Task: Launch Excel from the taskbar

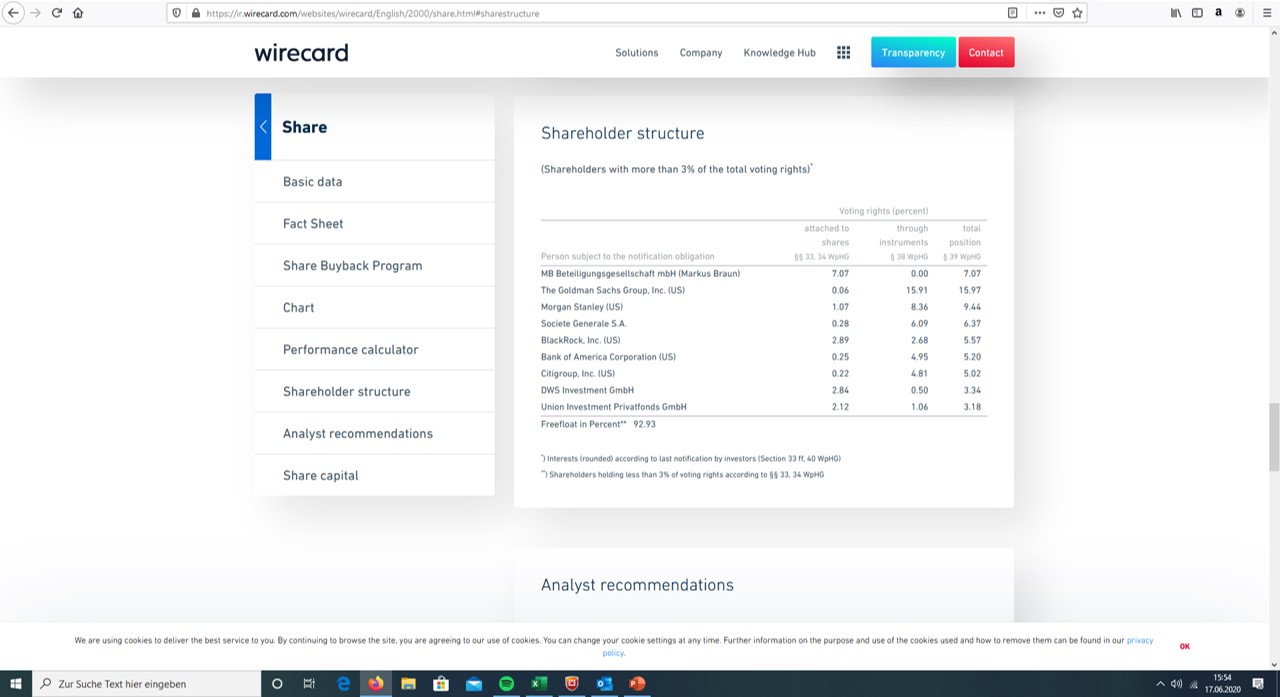Action: point(539,684)
